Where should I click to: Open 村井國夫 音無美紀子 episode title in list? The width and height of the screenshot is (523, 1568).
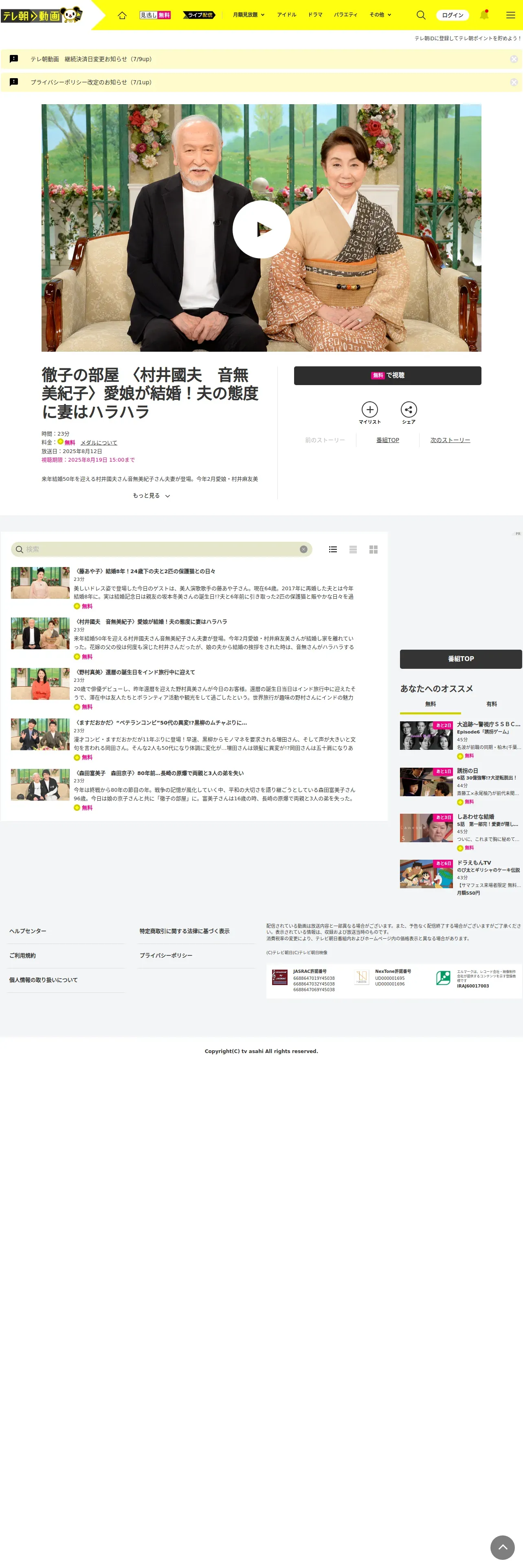coord(150,622)
